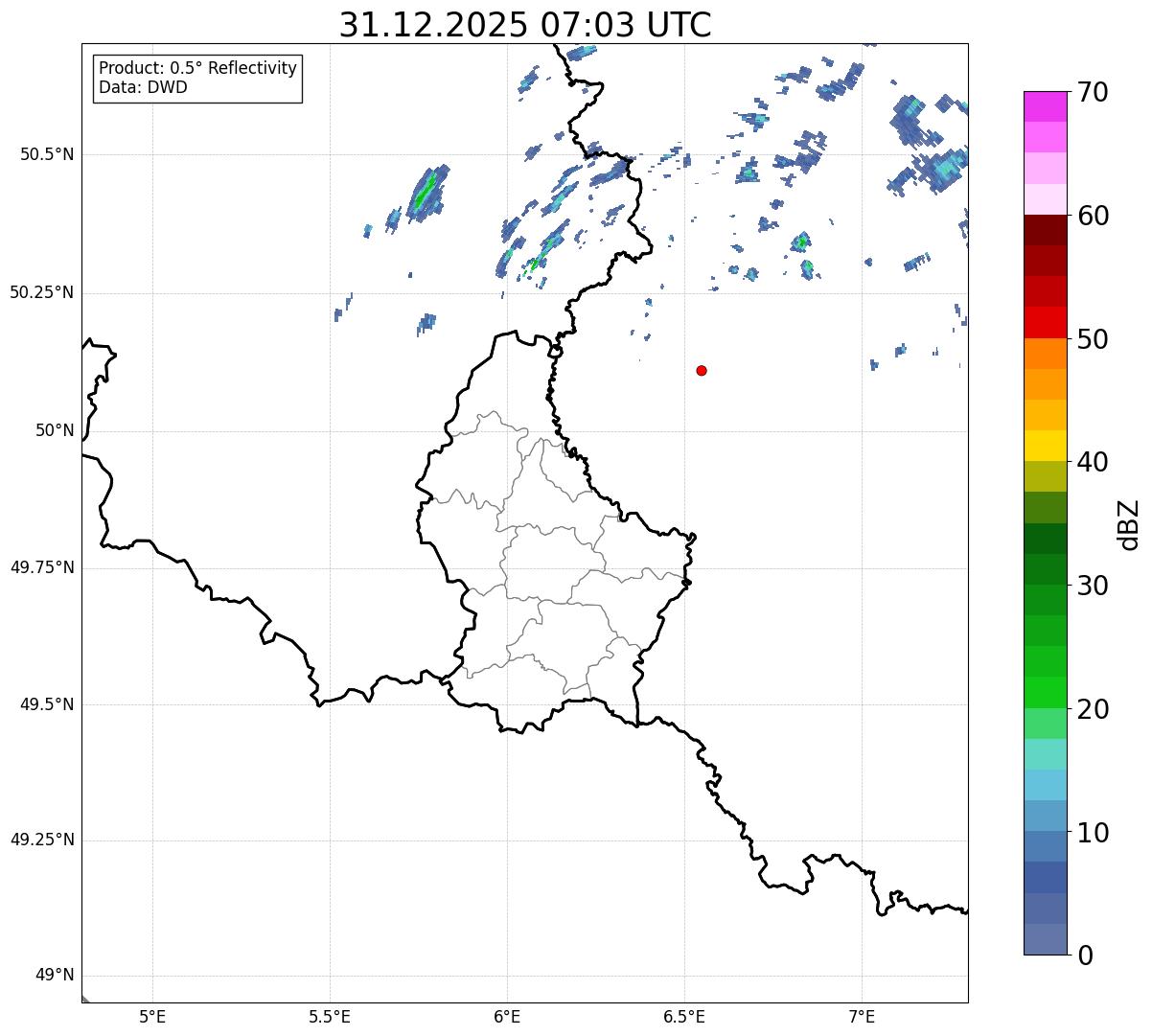Image resolution: width=1152 pixels, height=1036 pixels.
Task: Click the colorbar "50" tick label
Action: tap(1094, 339)
